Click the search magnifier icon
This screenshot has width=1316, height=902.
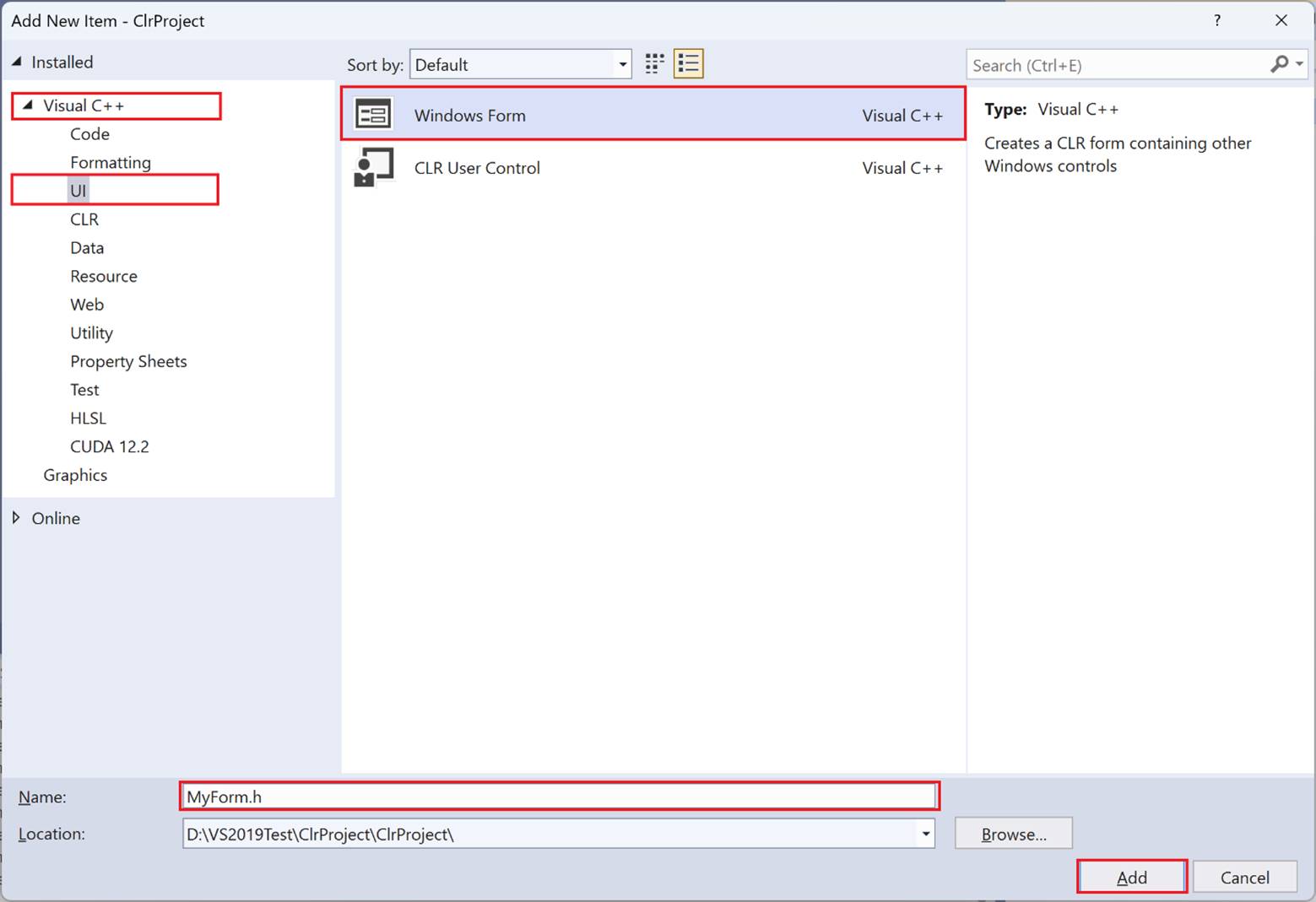pos(1280,64)
